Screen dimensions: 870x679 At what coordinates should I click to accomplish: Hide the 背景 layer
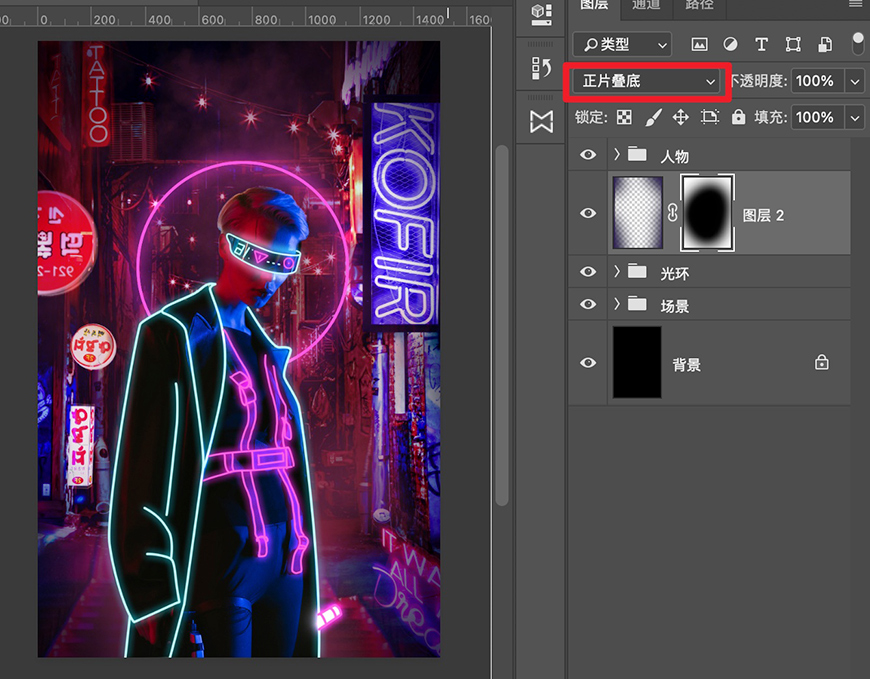[588, 363]
